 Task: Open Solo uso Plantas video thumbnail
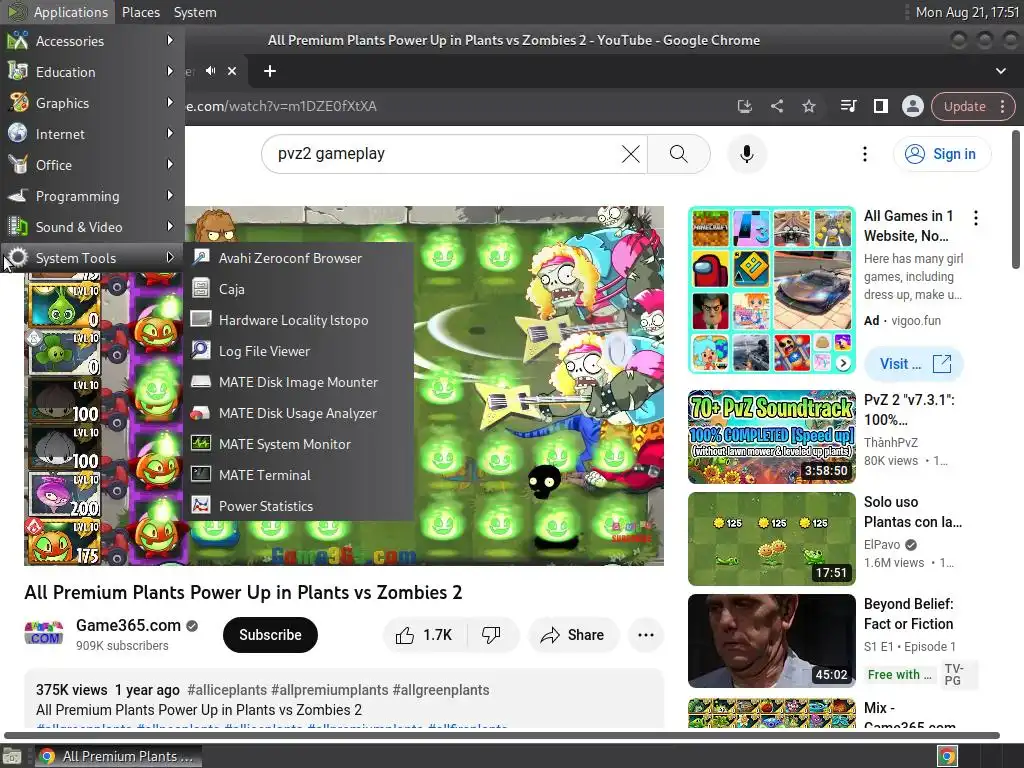click(772, 539)
